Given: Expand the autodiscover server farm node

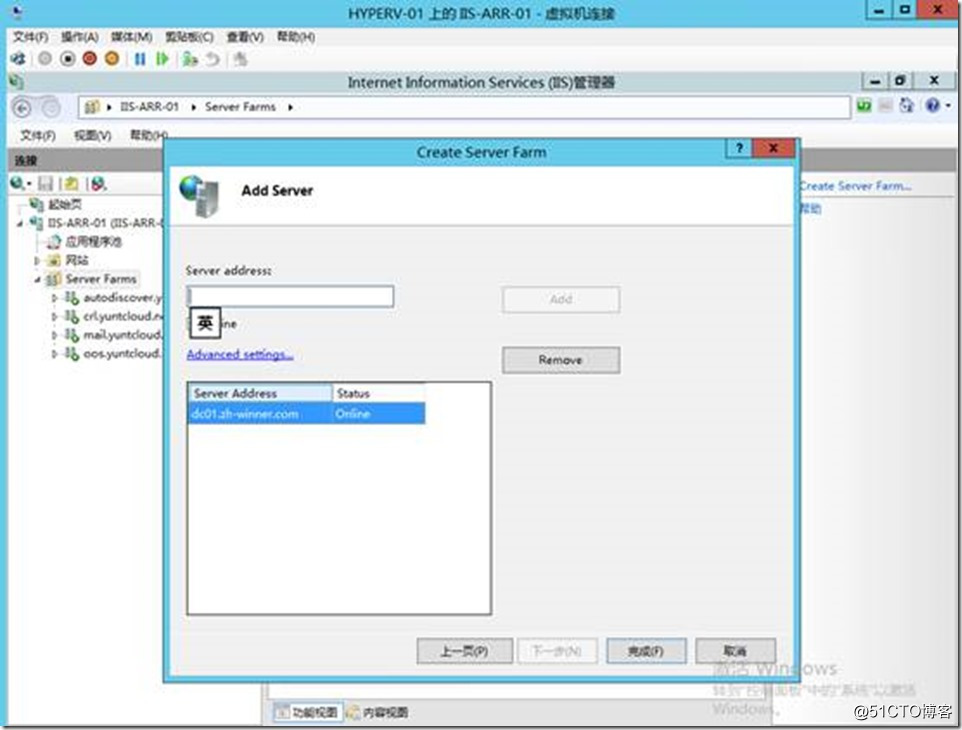Looking at the screenshot, I should point(55,298).
